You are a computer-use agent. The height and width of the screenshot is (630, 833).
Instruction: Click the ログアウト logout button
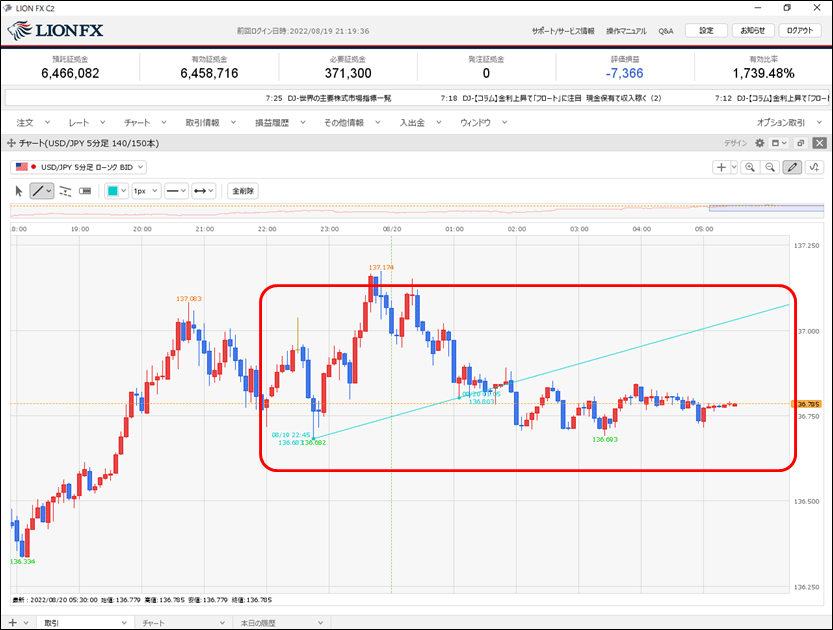pyautogui.click(x=800, y=31)
